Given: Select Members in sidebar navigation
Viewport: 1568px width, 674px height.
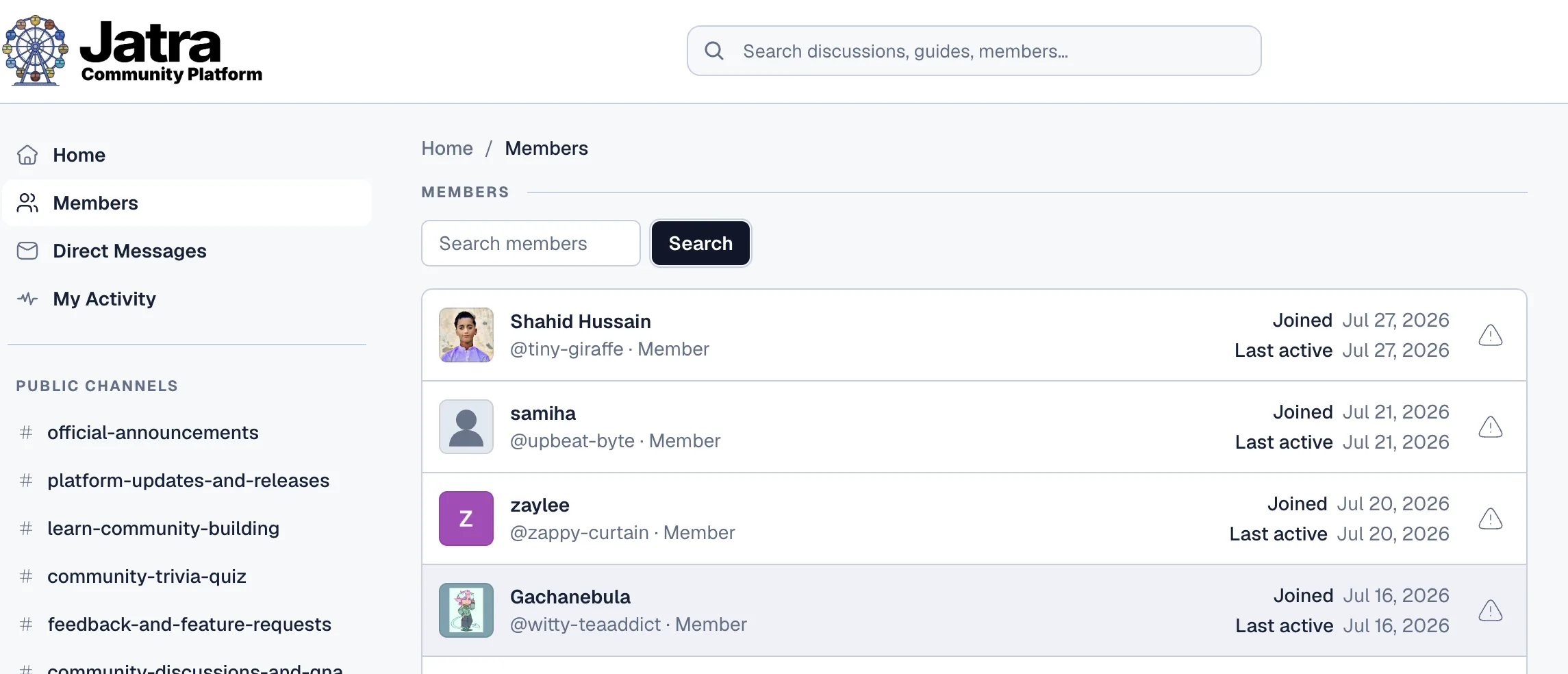Looking at the screenshot, I should (187, 203).
